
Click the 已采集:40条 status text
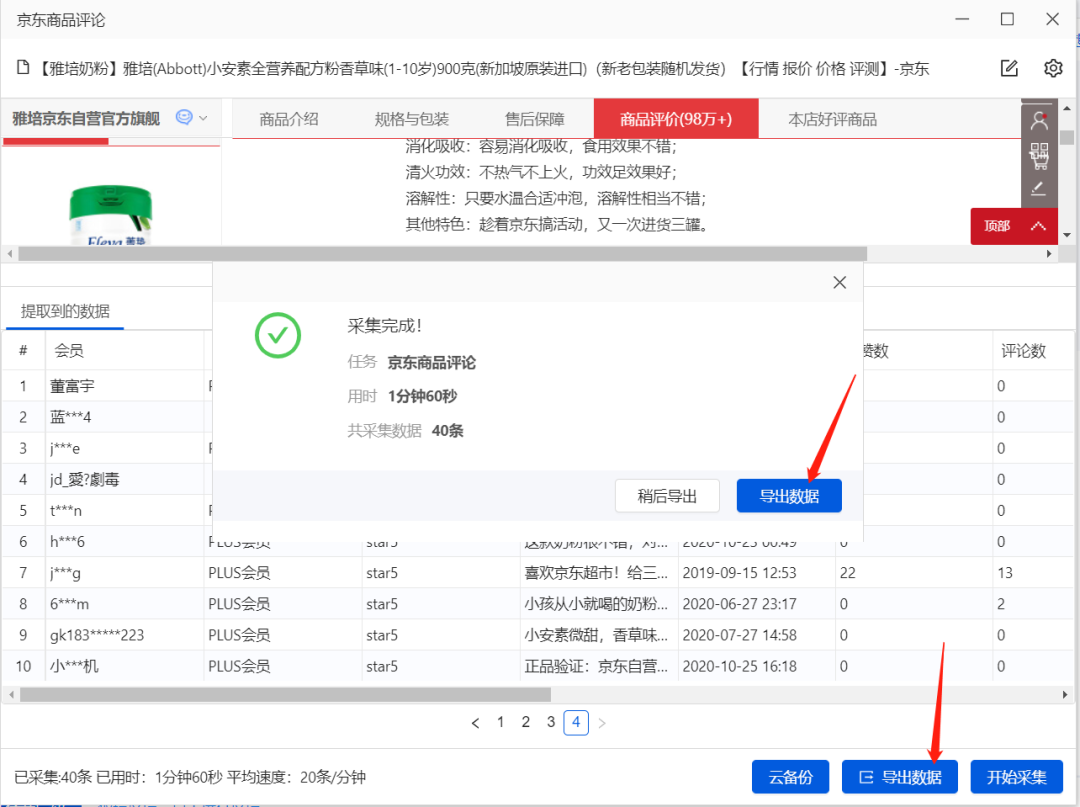point(53,777)
